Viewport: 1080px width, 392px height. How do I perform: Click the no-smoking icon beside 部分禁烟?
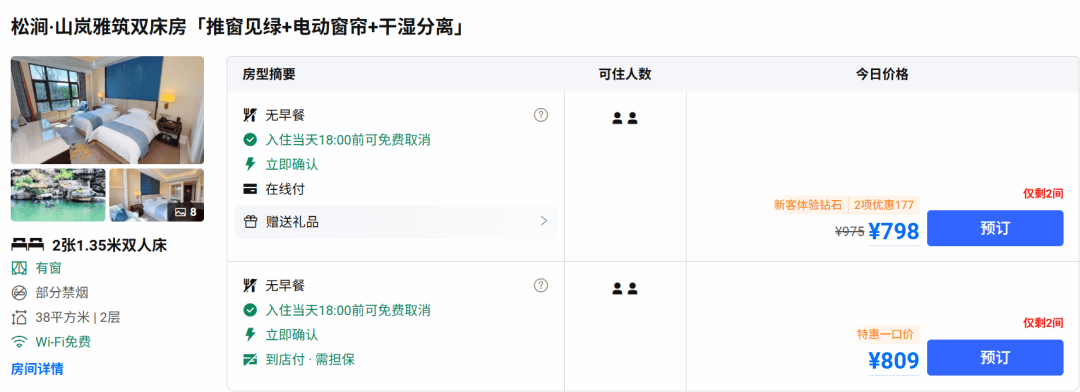coord(19,293)
